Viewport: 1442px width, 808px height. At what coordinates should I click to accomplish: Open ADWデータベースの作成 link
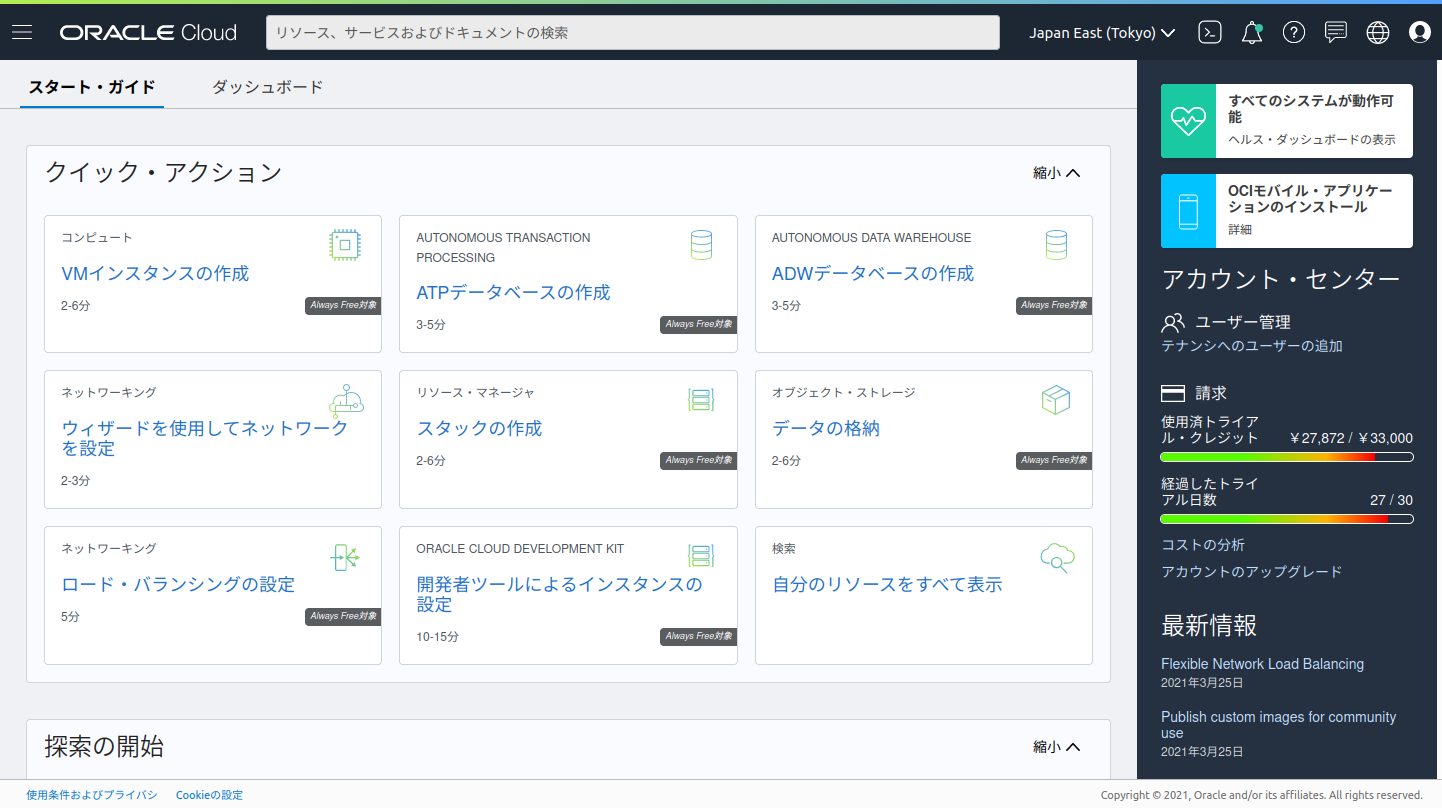(873, 273)
